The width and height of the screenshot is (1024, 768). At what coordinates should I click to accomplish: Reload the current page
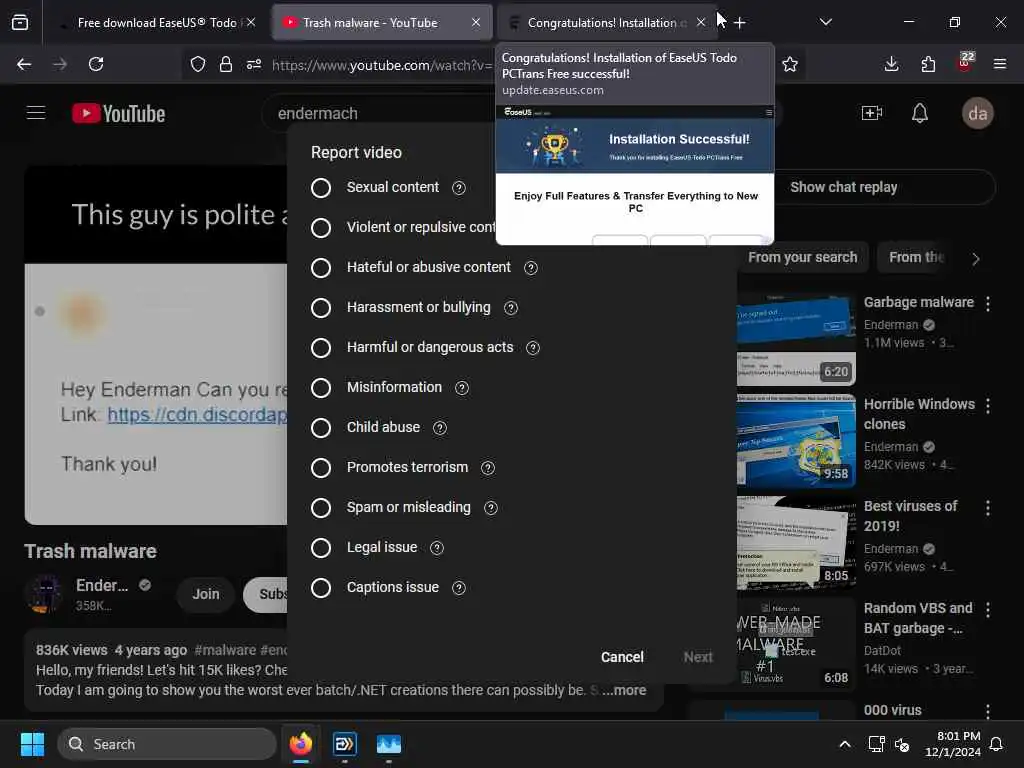click(x=96, y=64)
